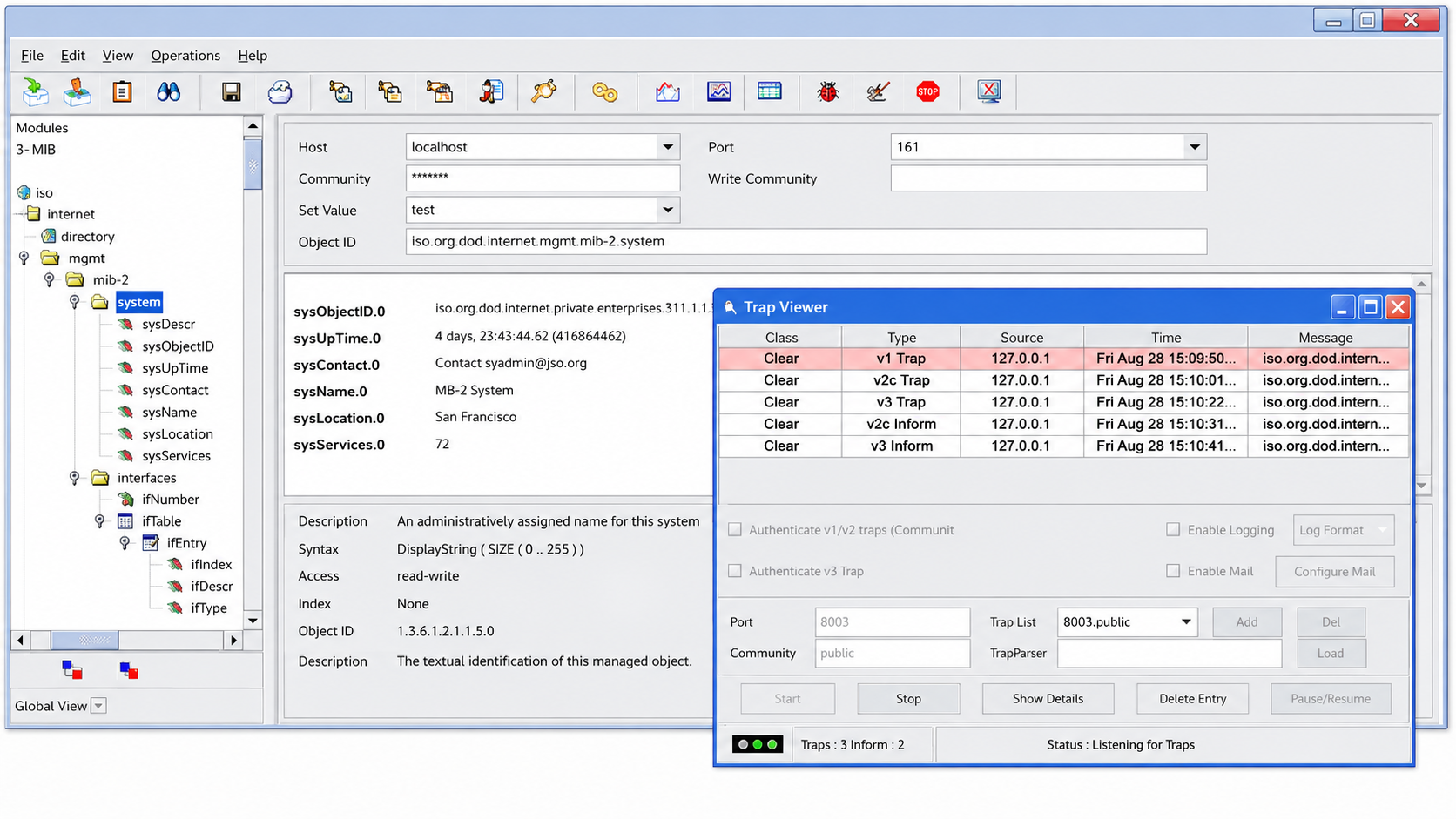Viewport: 1456px width, 819px height.
Task: Open the Help menu
Action: (253, 56)
